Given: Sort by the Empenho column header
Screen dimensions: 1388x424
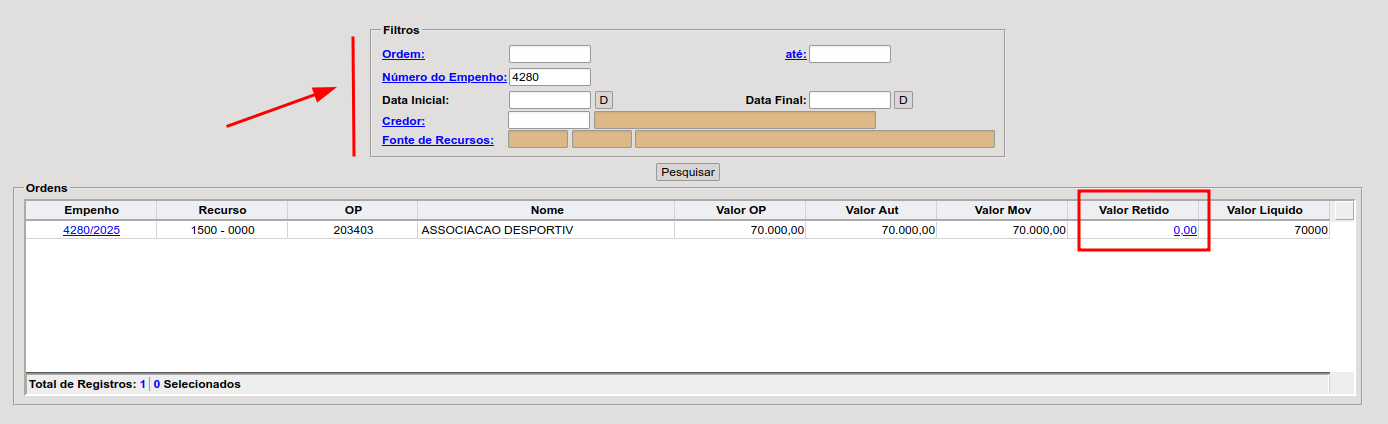Looking at the screenshot, I should pyautogui.click(x=91, y=210).
